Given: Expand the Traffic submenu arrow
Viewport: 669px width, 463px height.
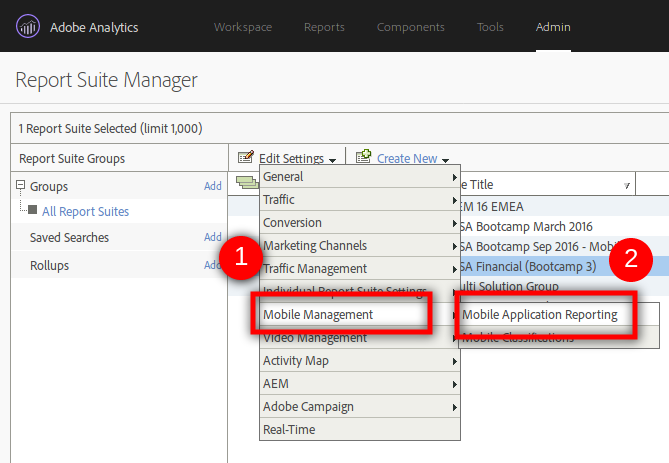Looking at the screenshot, I should tap(455, 200).
